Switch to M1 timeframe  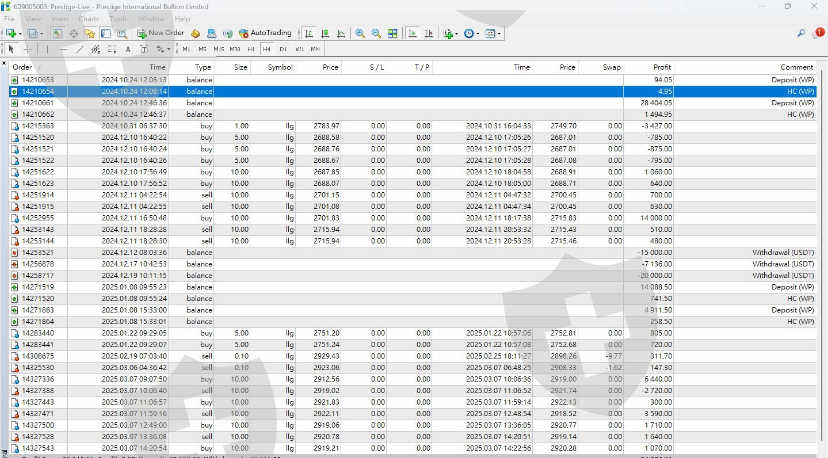tap(187, 48)
